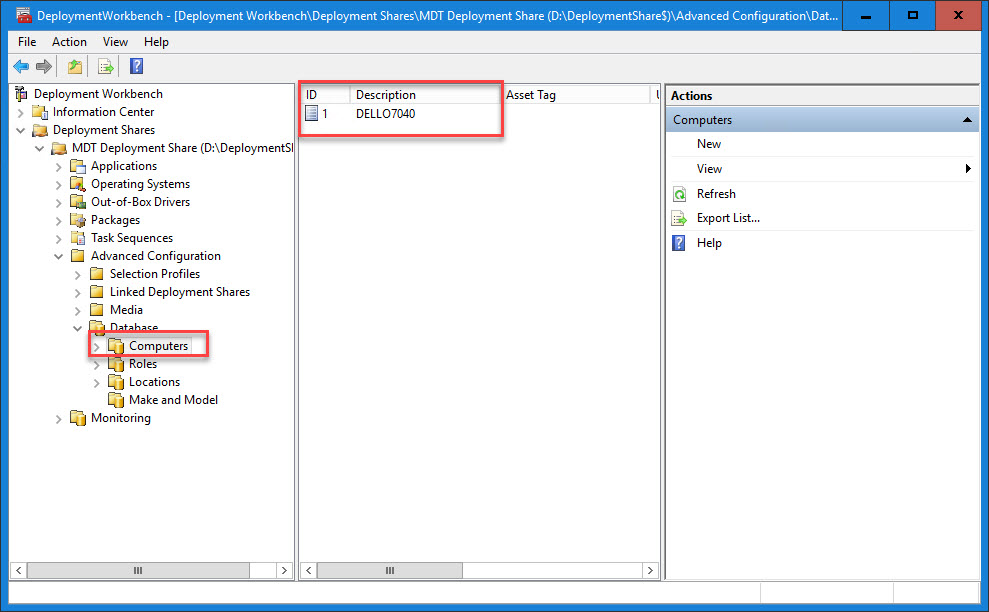Click the Out-of-Box Drivers folder icon

click(x=78, y=202)
